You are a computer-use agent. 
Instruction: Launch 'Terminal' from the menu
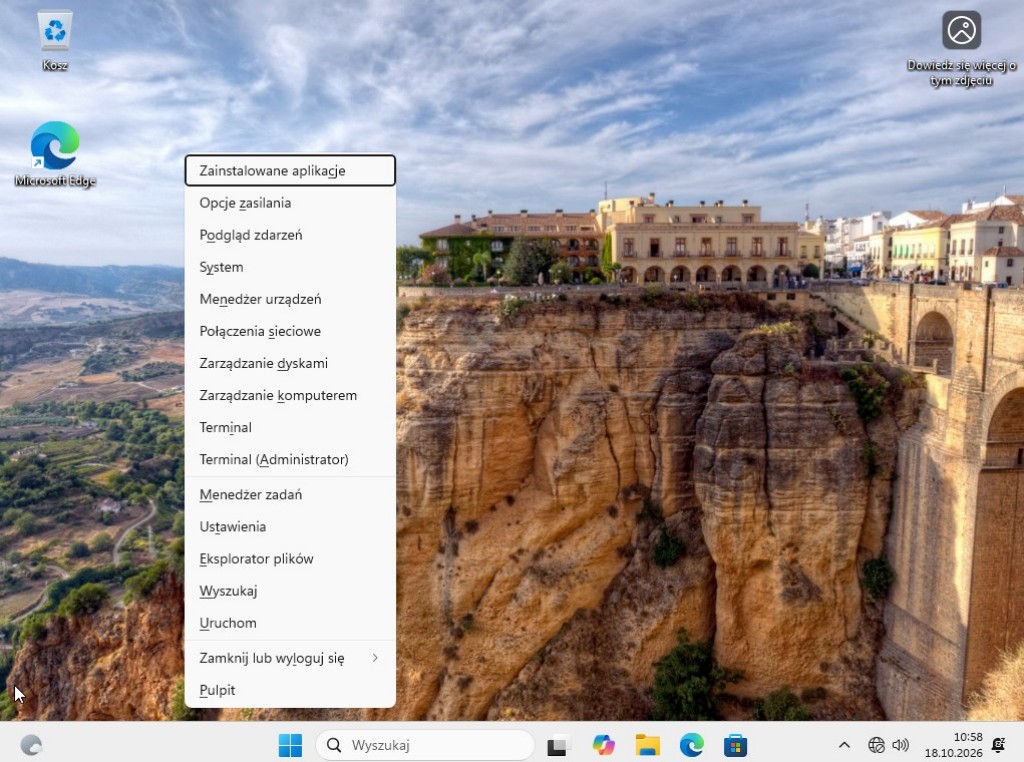pyautogui.click(x=290, y=427)
